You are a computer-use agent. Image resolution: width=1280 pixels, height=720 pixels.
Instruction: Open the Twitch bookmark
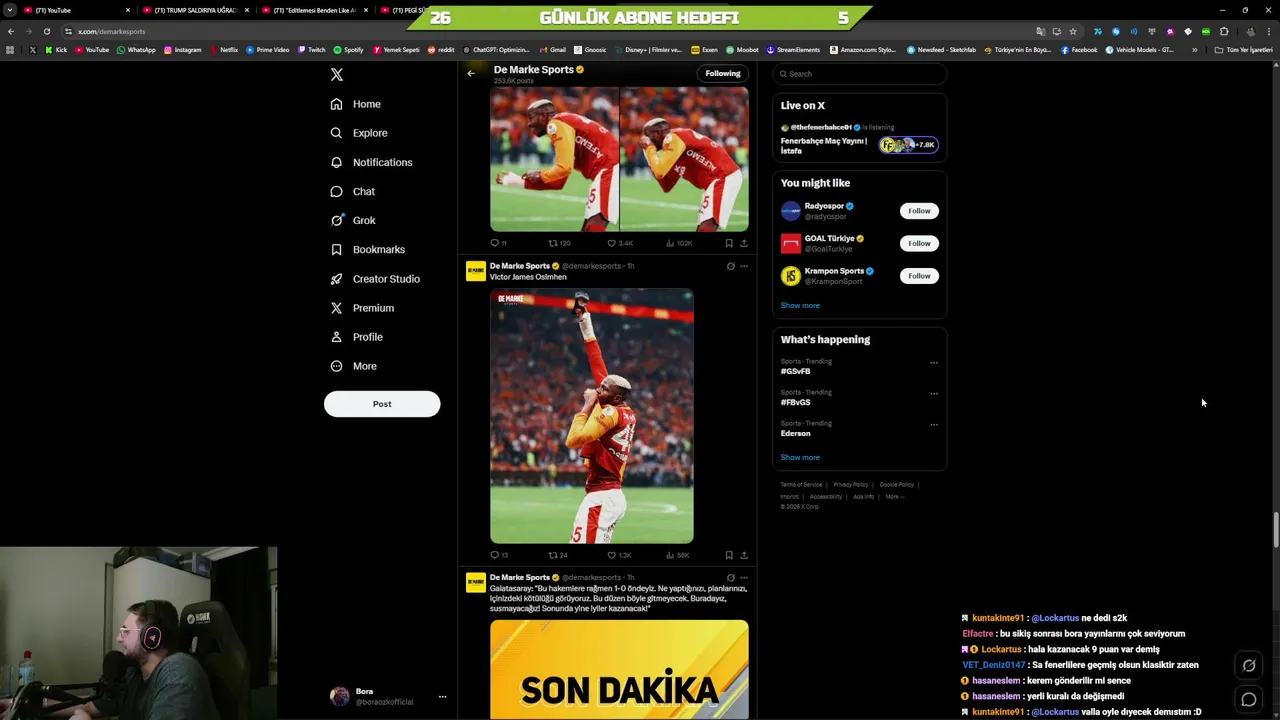312,49
